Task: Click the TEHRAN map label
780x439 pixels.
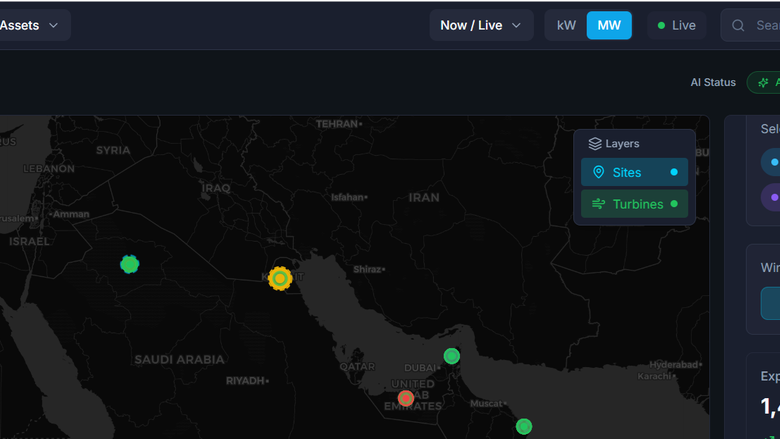Action: click(339, 124)
